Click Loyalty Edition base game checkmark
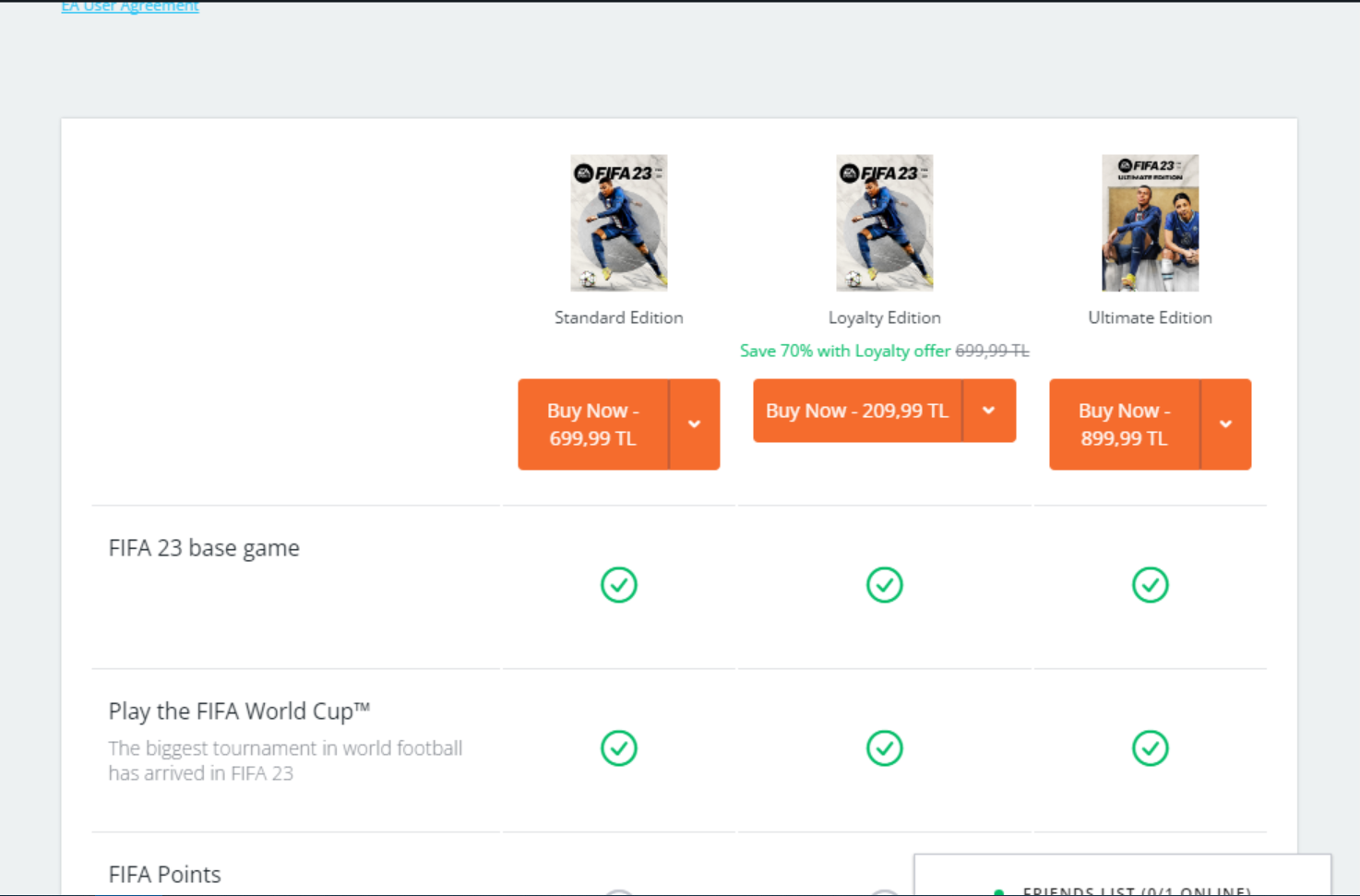Screen dimensions: 1360x896 pos(885,585)
